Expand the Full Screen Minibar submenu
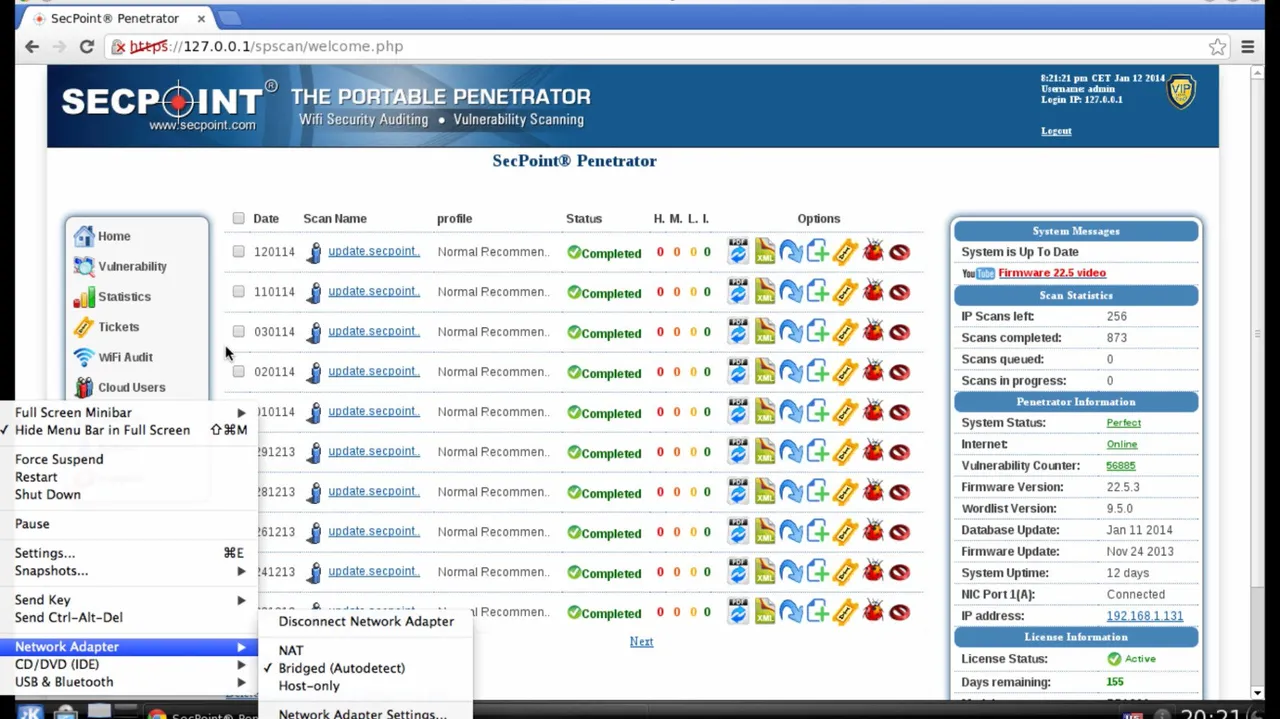The height and width of the screenshot is (719, 1280). coord(127,412)
